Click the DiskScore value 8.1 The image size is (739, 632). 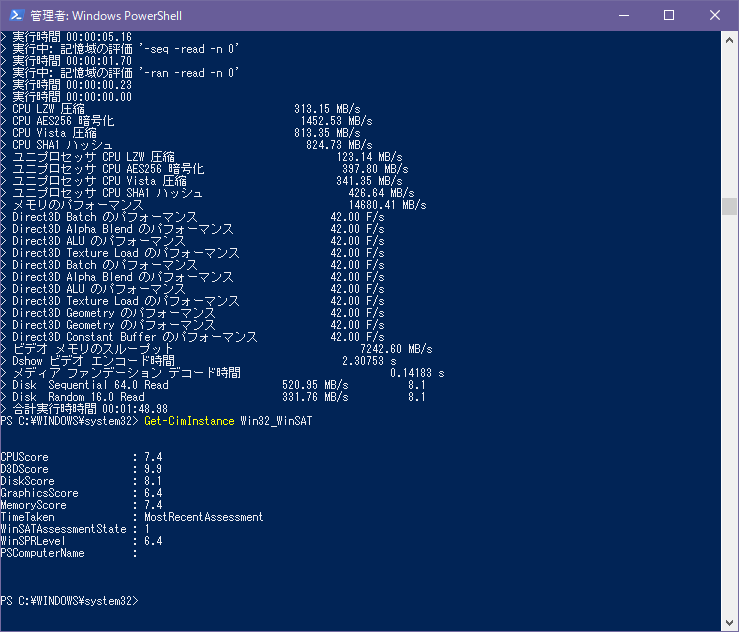153,481
